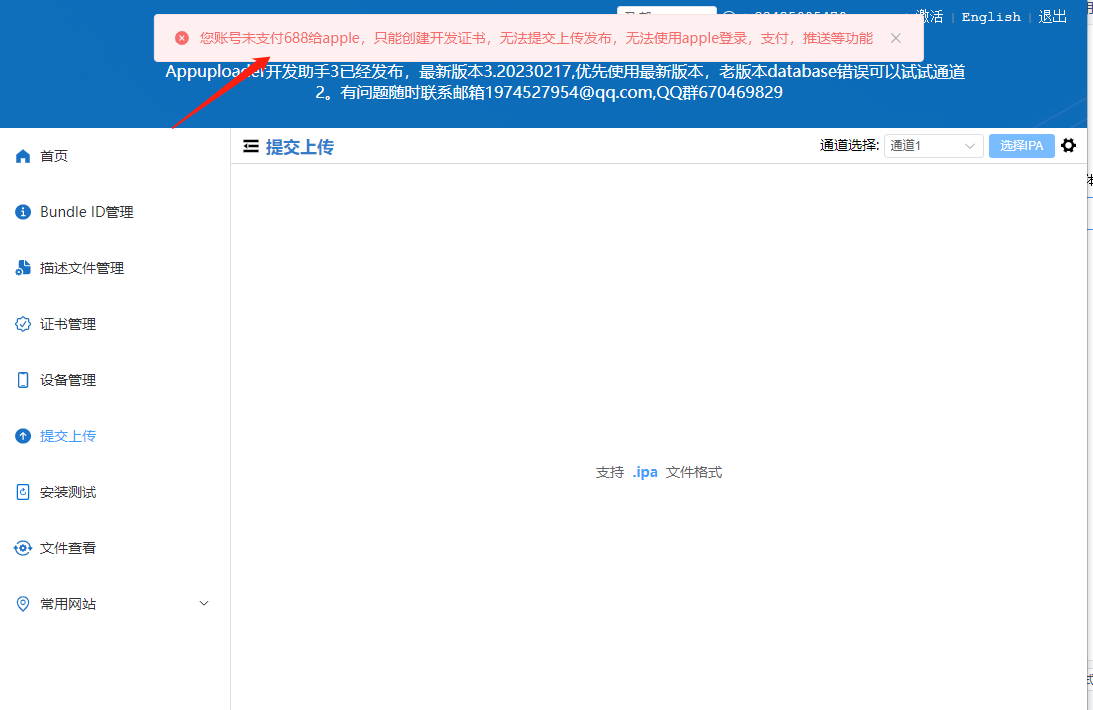The image size is (1093, 710).
Task: Click the 安装测试 icon in sidebar
Action: click(x=23, y=492)
